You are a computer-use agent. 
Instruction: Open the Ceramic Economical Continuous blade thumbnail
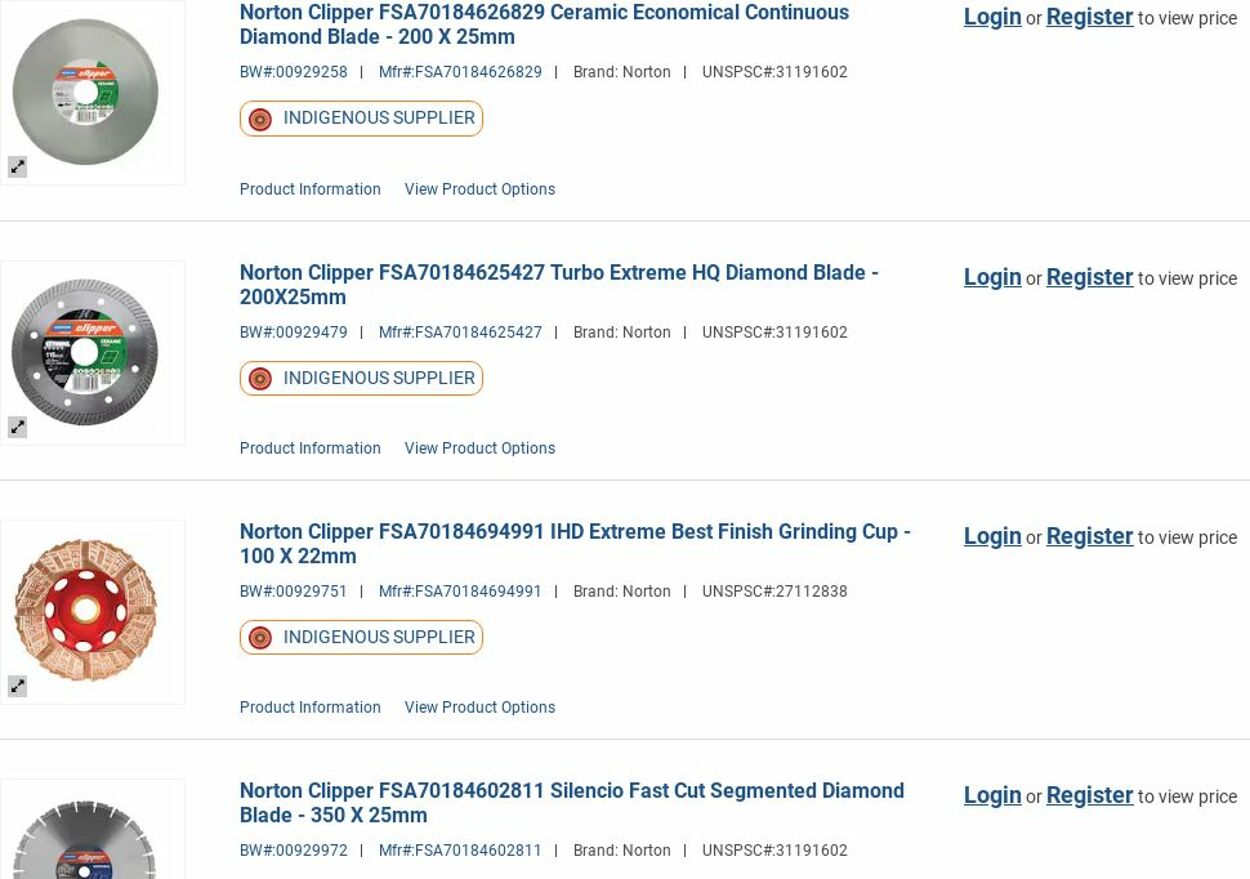coord(86,92)
